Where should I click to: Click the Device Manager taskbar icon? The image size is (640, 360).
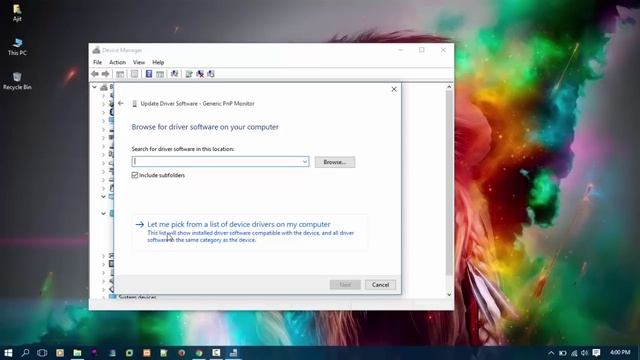pyautogui.click(x=233, y=353)
